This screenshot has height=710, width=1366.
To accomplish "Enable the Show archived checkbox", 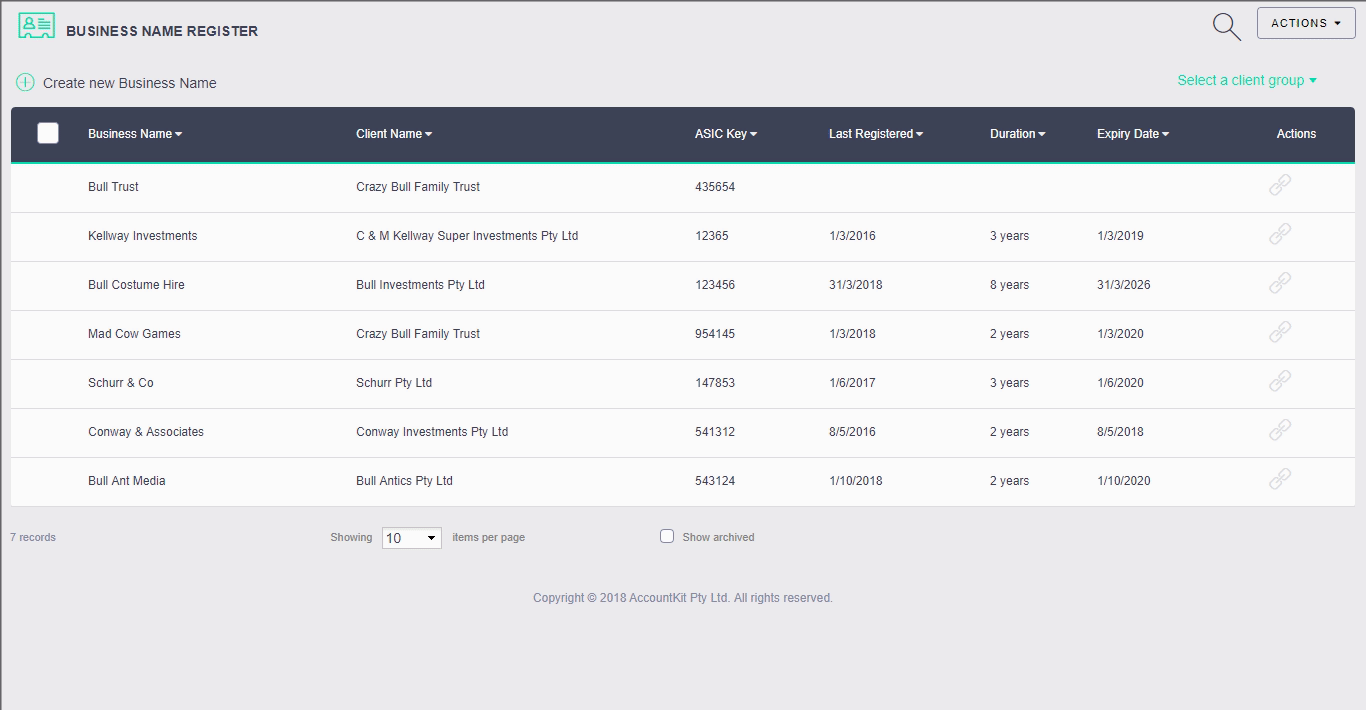I will (667, 536).
